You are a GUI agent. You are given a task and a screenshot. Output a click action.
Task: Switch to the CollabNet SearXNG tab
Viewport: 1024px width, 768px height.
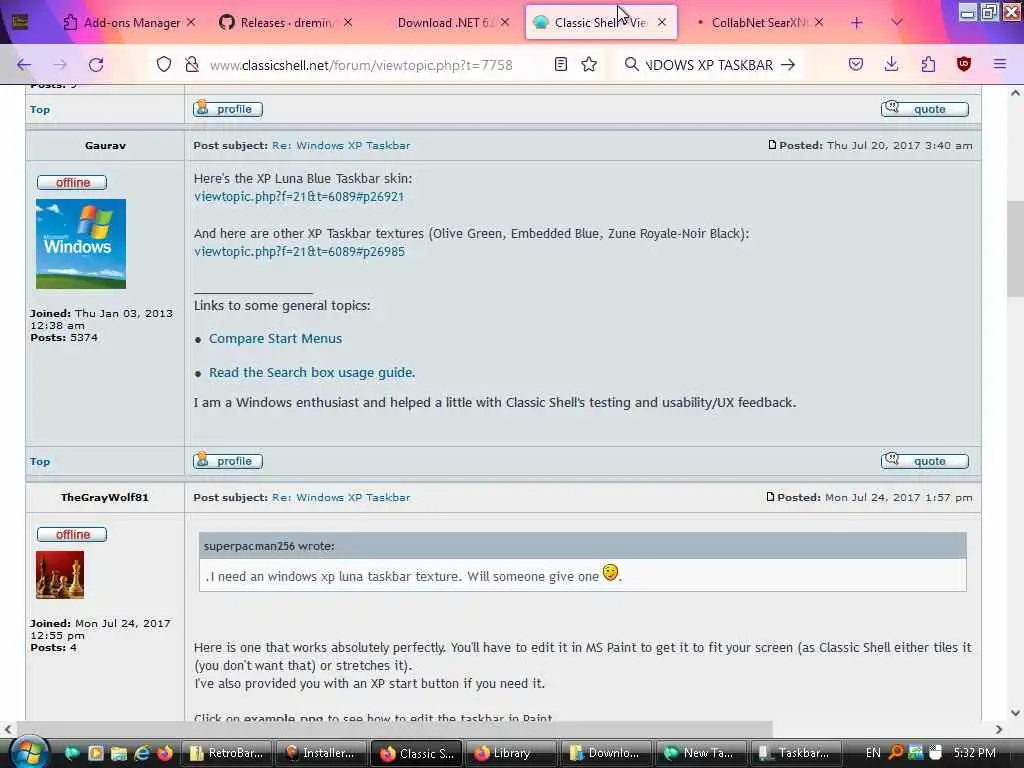coord(758,22)
